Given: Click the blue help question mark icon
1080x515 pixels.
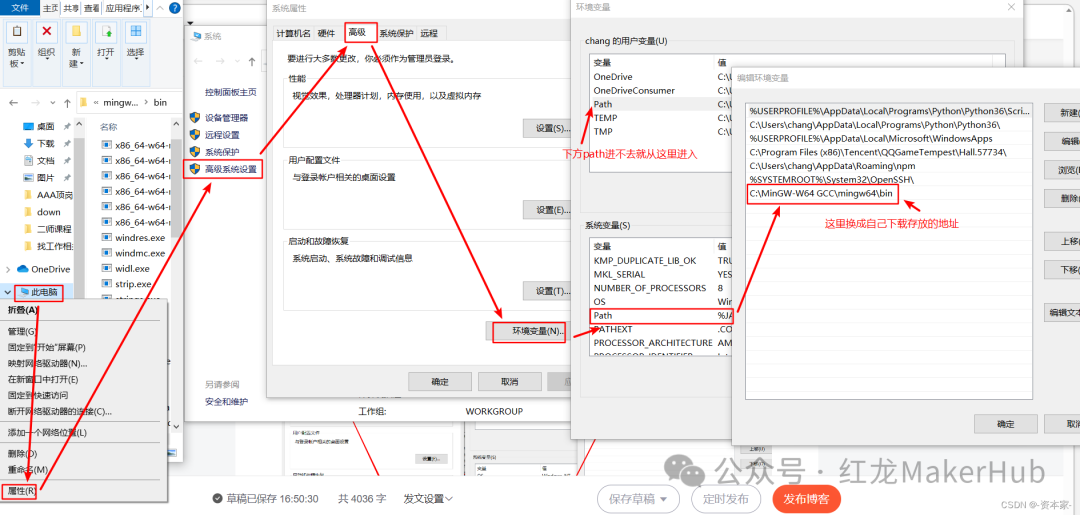Looking at the screenshot, I should pos(175,8).
